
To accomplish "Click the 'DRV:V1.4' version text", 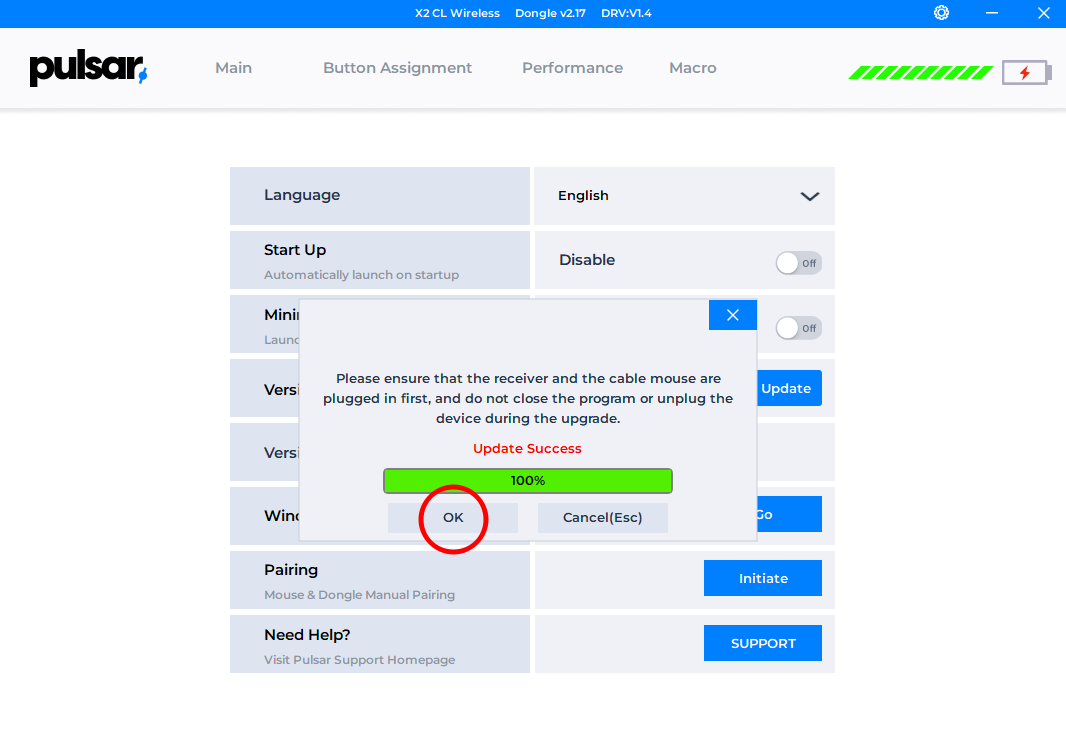I will point(626,13).
